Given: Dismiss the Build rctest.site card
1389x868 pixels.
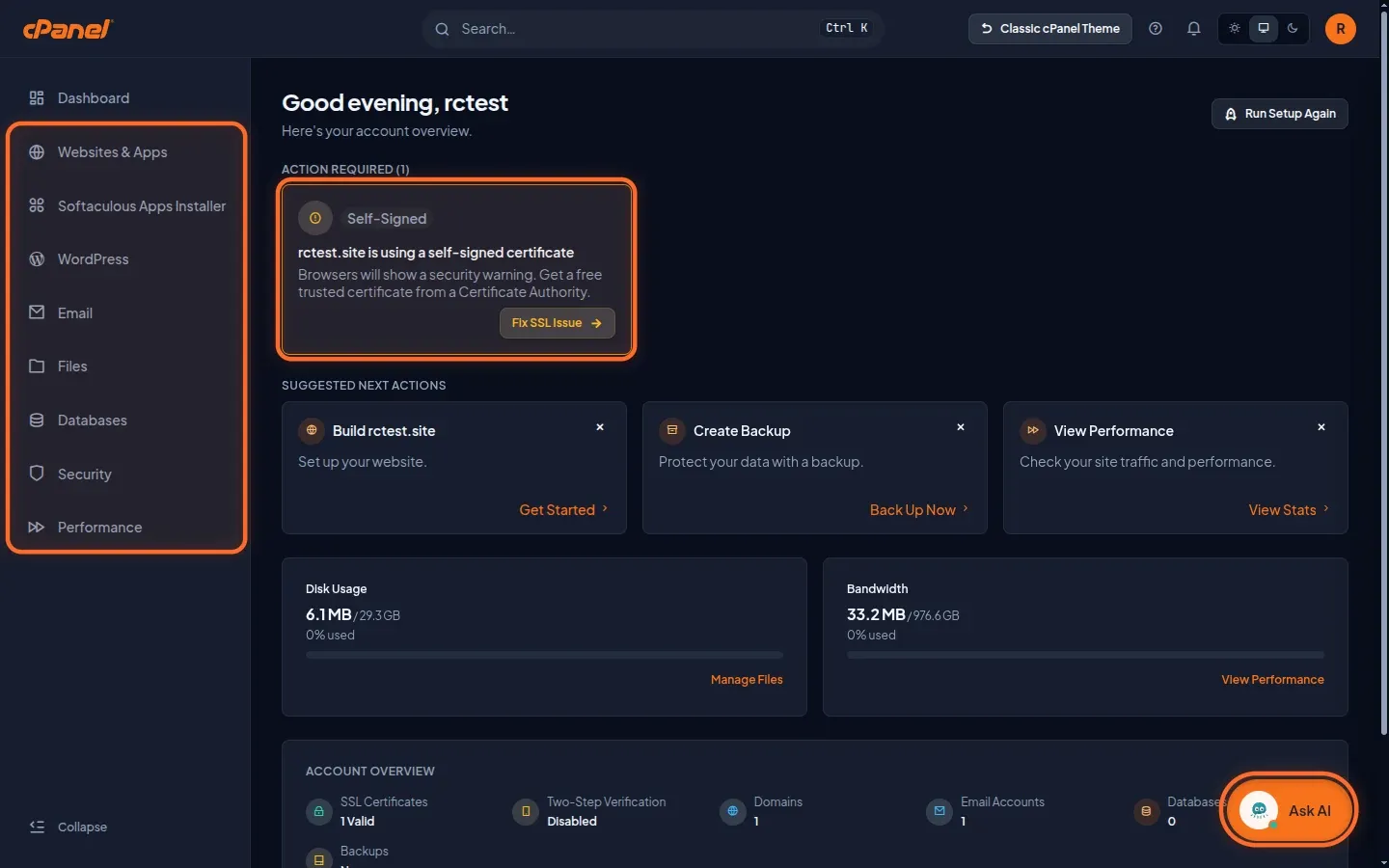Looking at the screenshot, I should click(600, 427).
